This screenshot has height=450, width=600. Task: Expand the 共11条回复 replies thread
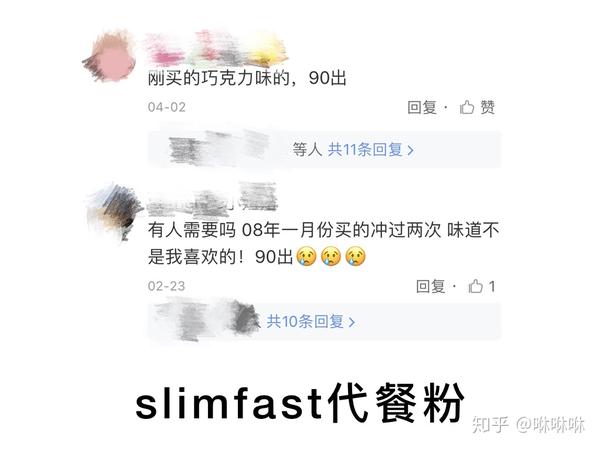pos(370,149)
